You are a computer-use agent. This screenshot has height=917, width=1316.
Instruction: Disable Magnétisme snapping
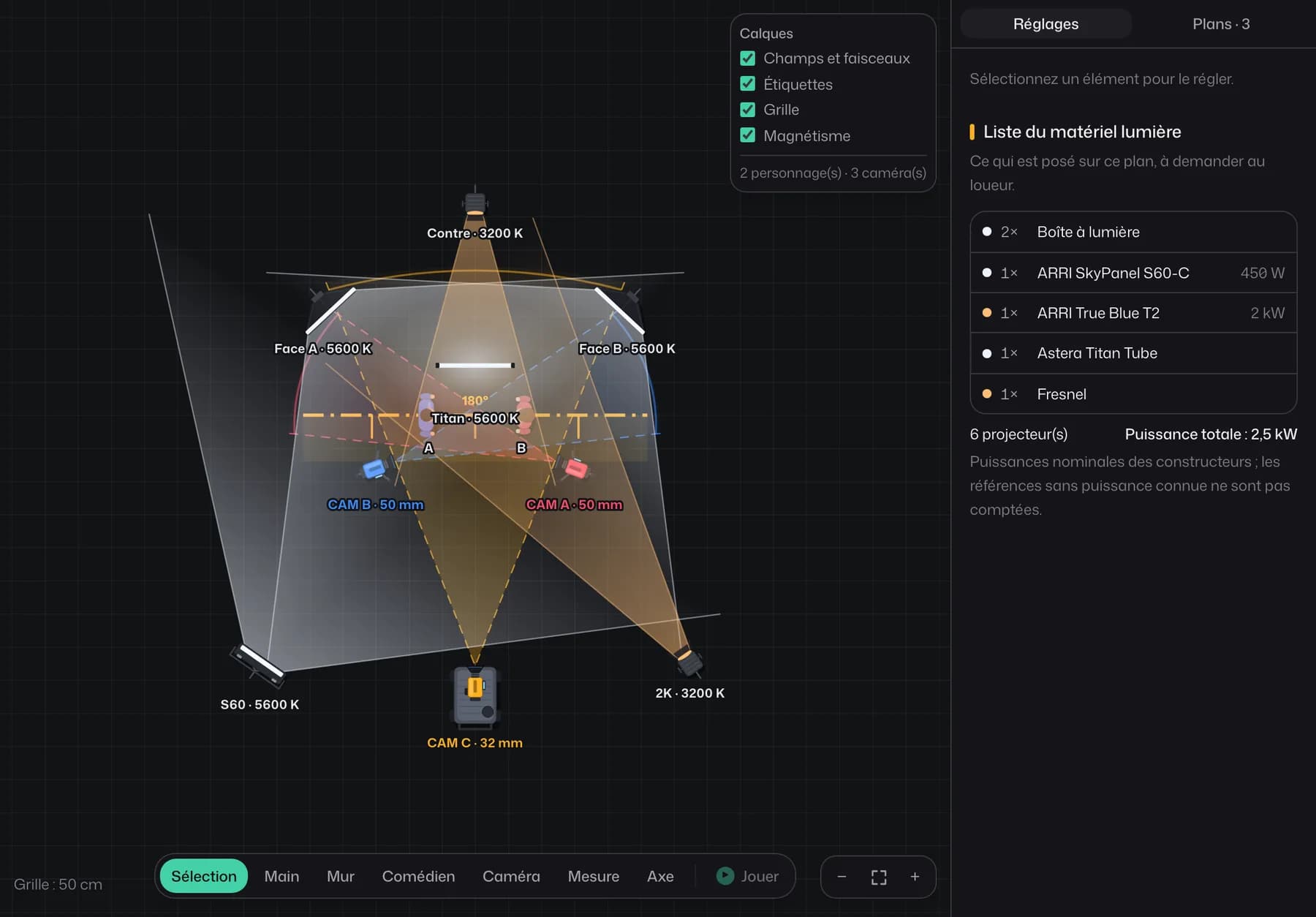pos(747,135)
